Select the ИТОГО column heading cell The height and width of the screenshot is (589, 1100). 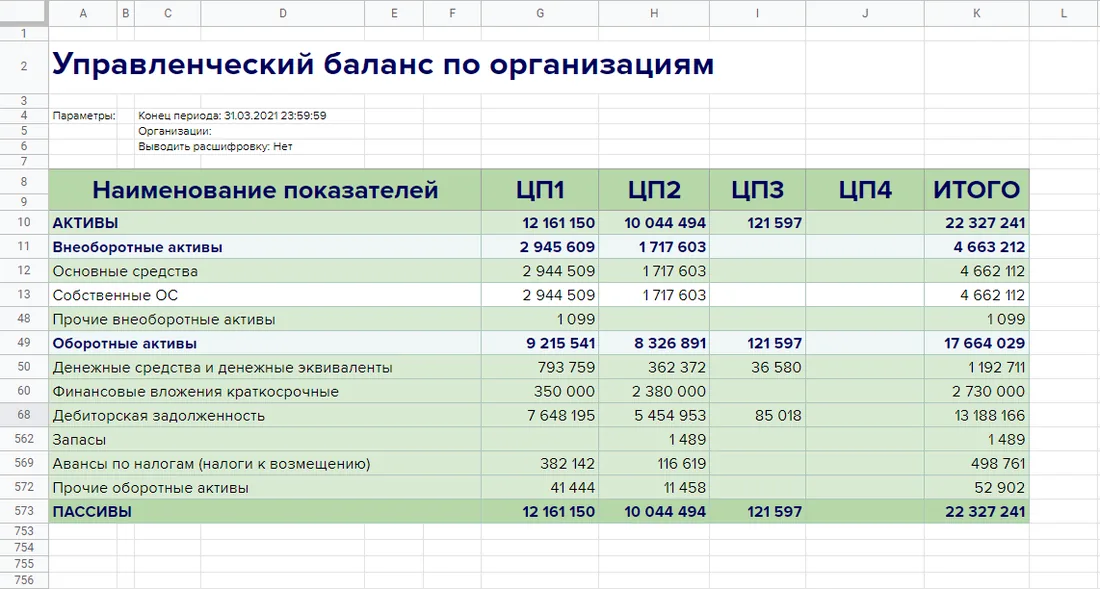977,189
